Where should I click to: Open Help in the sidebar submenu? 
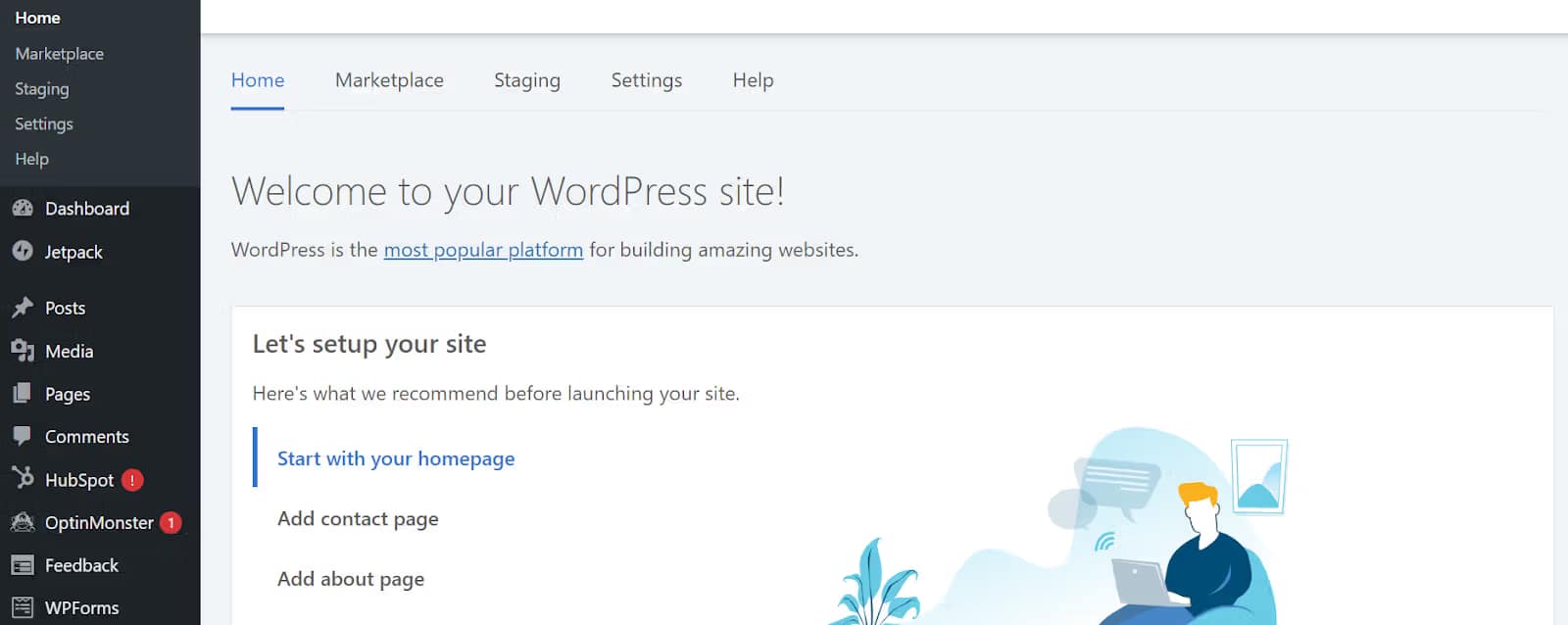pos(31,159)
